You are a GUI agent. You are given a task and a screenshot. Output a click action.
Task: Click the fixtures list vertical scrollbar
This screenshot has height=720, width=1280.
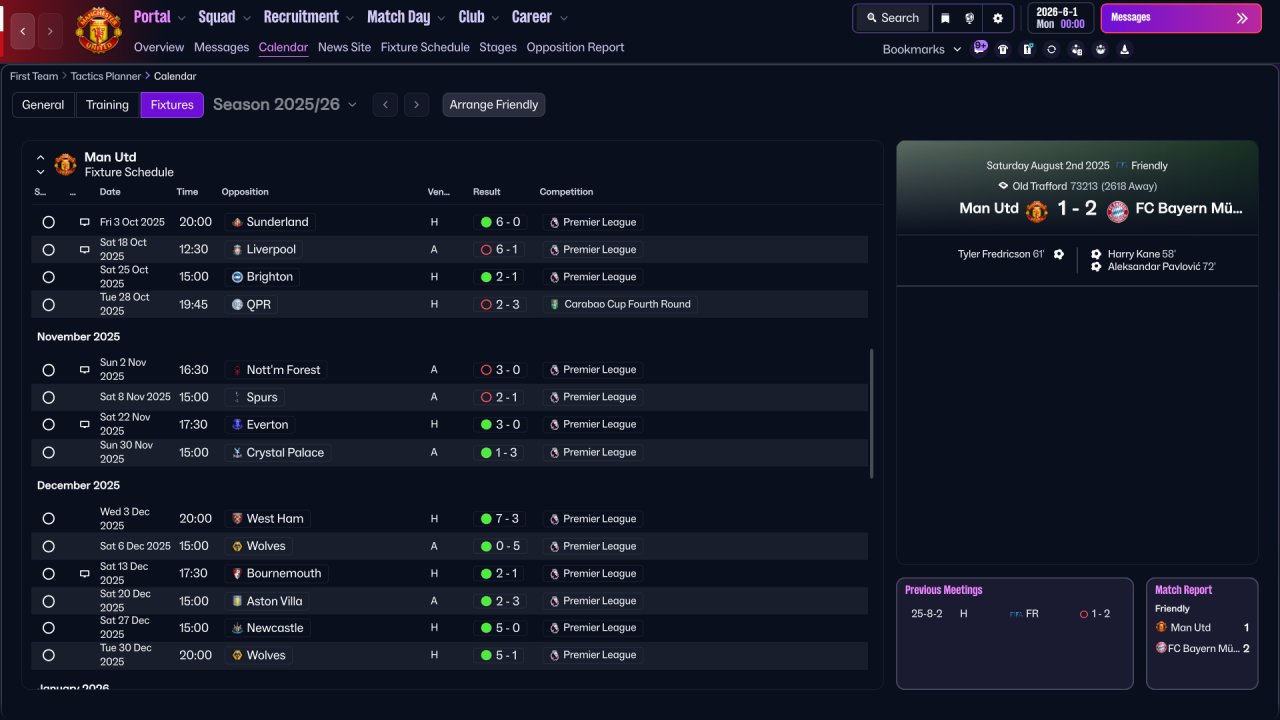click(x=872, y=413)
